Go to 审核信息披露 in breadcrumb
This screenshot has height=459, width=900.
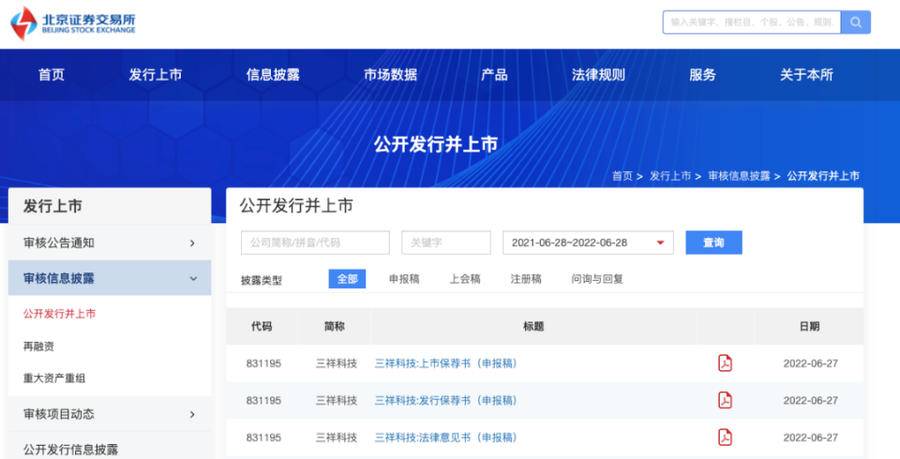[739, 176]
